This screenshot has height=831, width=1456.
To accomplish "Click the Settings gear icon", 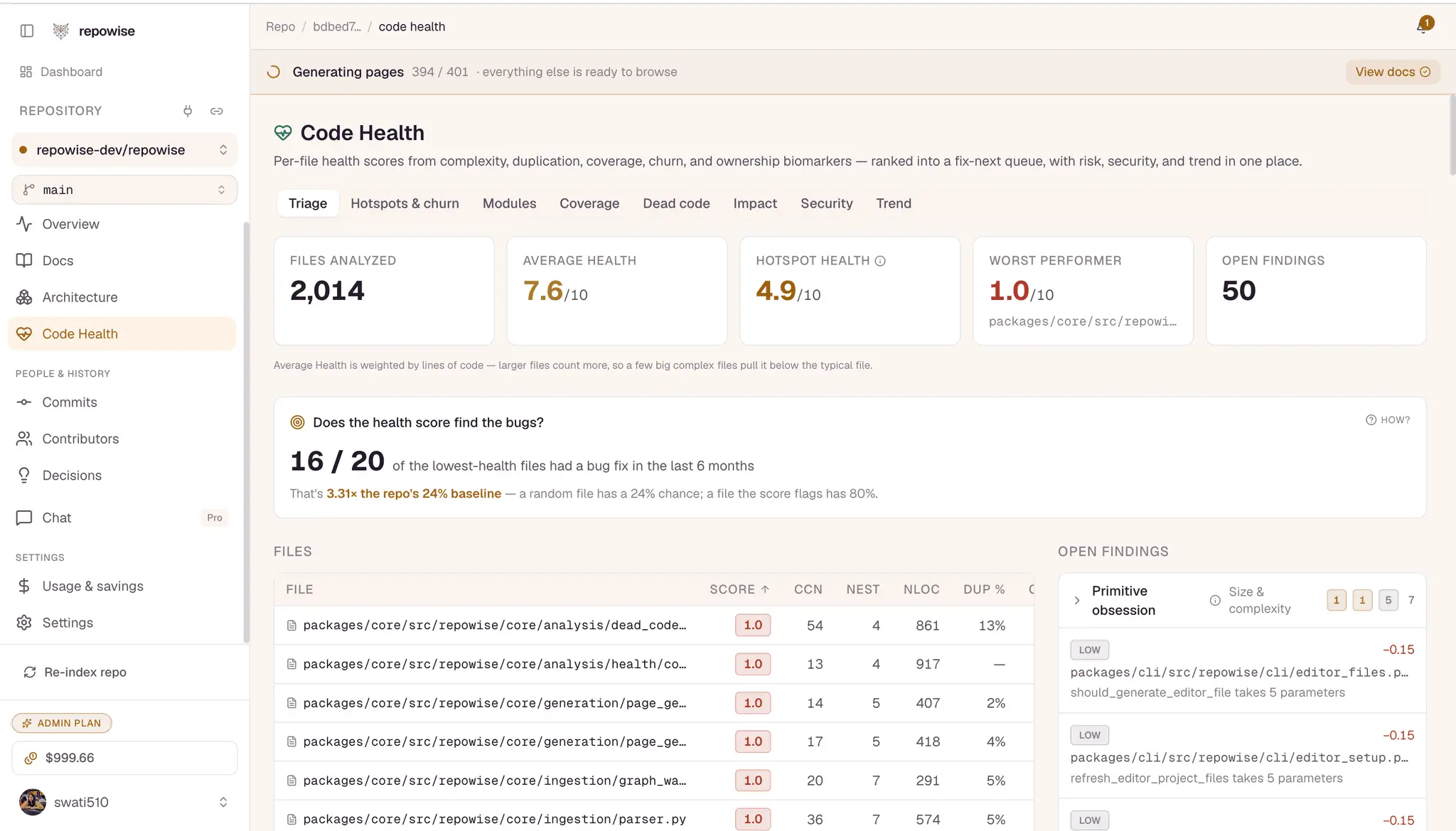I will click(x=24, y=622).
